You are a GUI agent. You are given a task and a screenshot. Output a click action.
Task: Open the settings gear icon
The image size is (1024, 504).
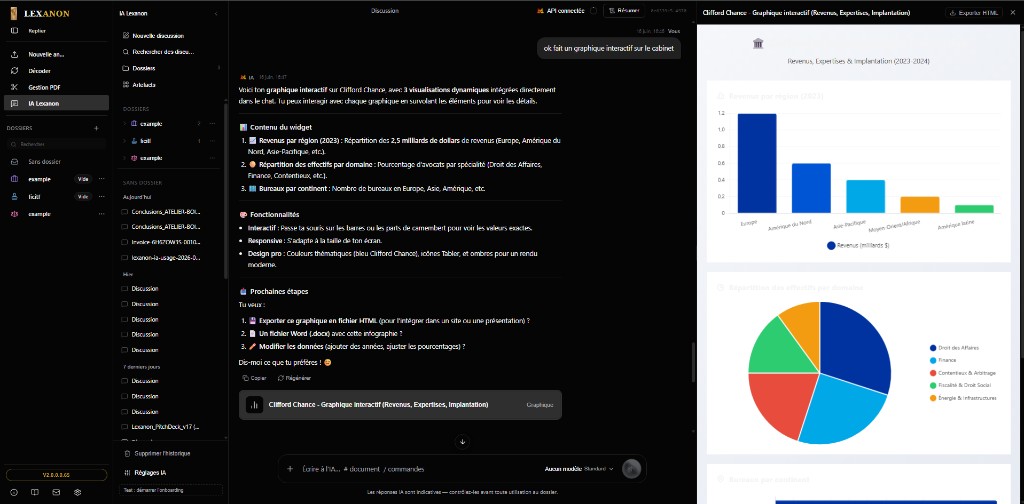(77, 492)
